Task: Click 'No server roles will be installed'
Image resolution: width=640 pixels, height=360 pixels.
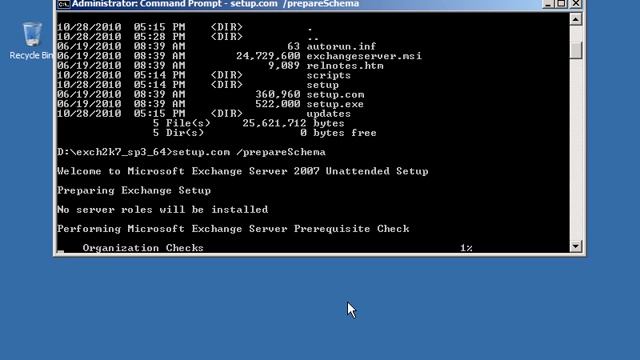Action: pos(163,210)
